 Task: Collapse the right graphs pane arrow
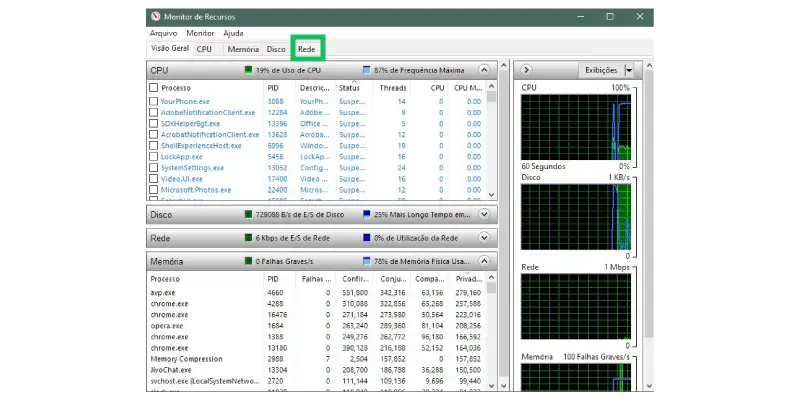click(x=528, y=70)
